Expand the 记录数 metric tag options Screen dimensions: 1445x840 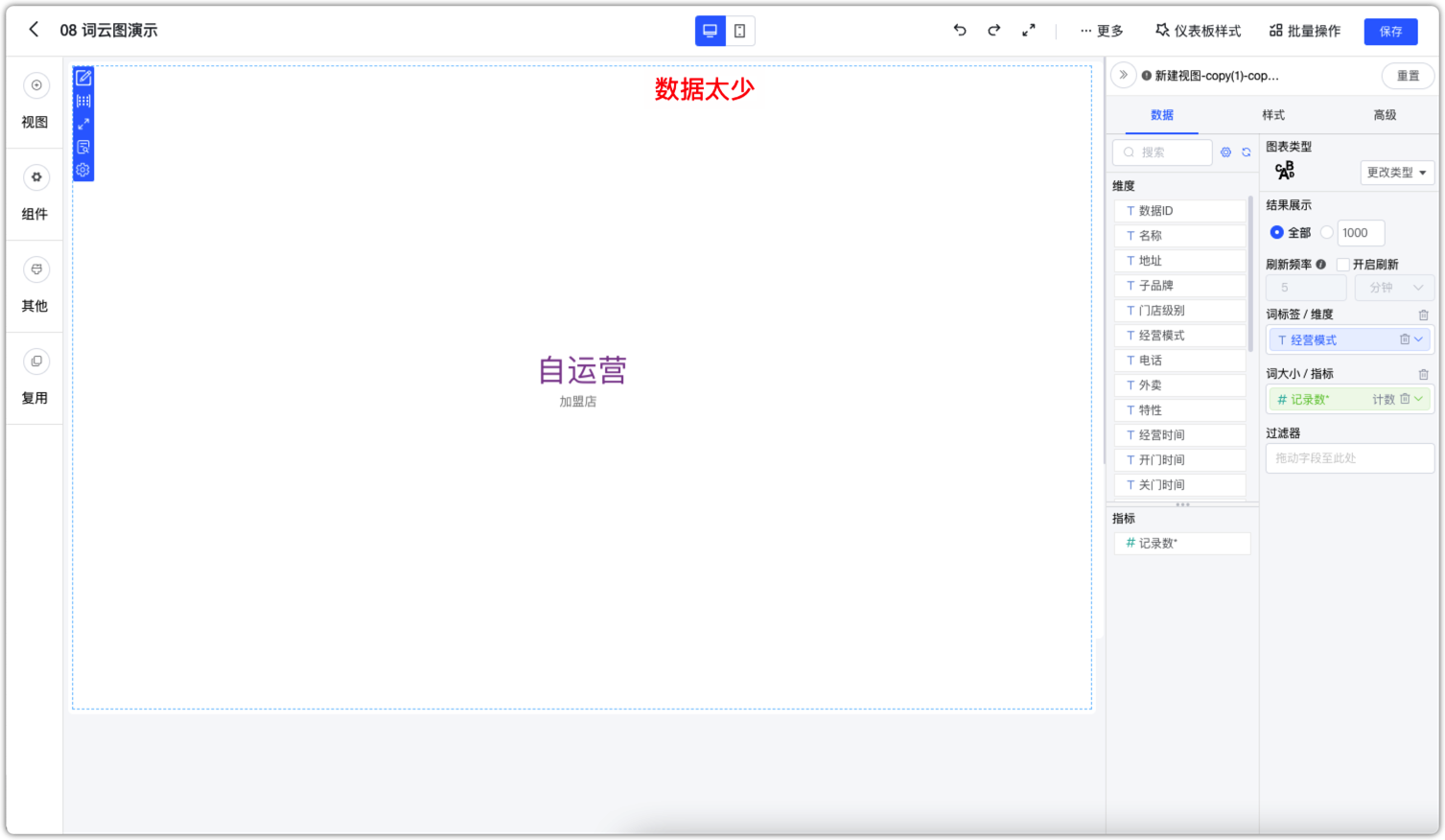click(1419, 399)
